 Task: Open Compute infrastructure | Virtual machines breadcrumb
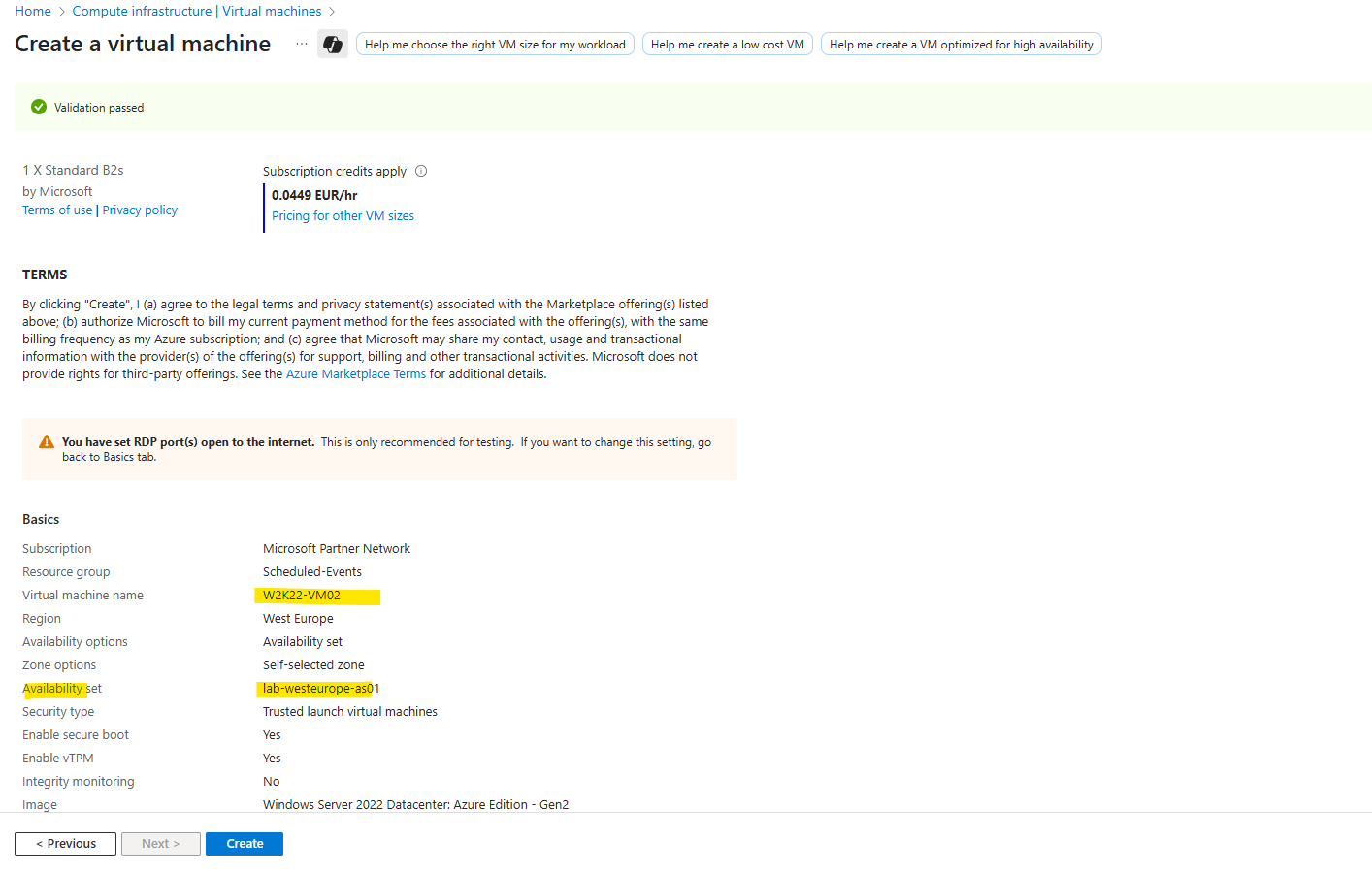[x=197, y=11]
